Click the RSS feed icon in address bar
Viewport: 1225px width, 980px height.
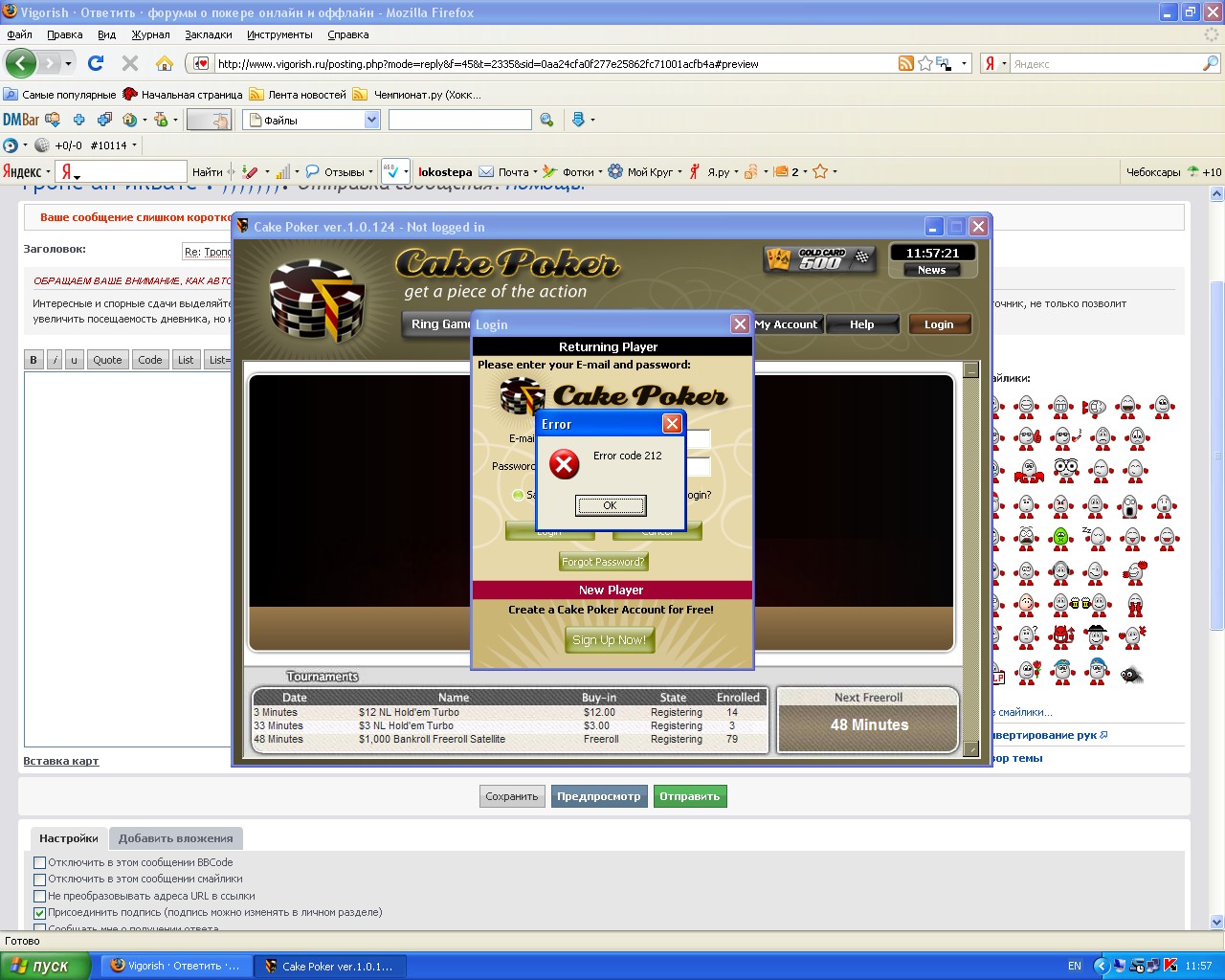(x=905, y=63)
